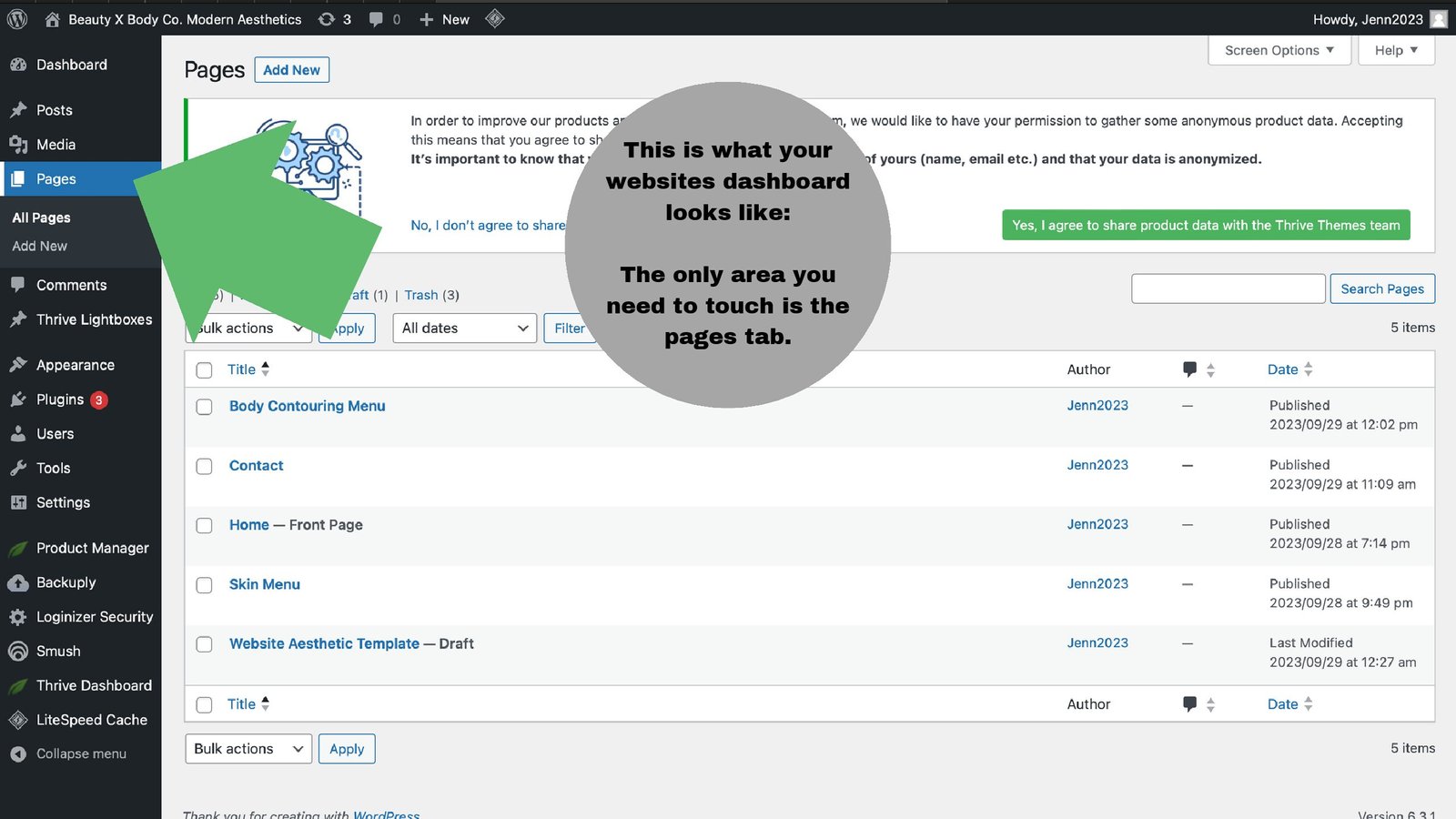1456x819 pixels.
Task: Toggle the select-all checkbox in table header
Action: [205, 370]
